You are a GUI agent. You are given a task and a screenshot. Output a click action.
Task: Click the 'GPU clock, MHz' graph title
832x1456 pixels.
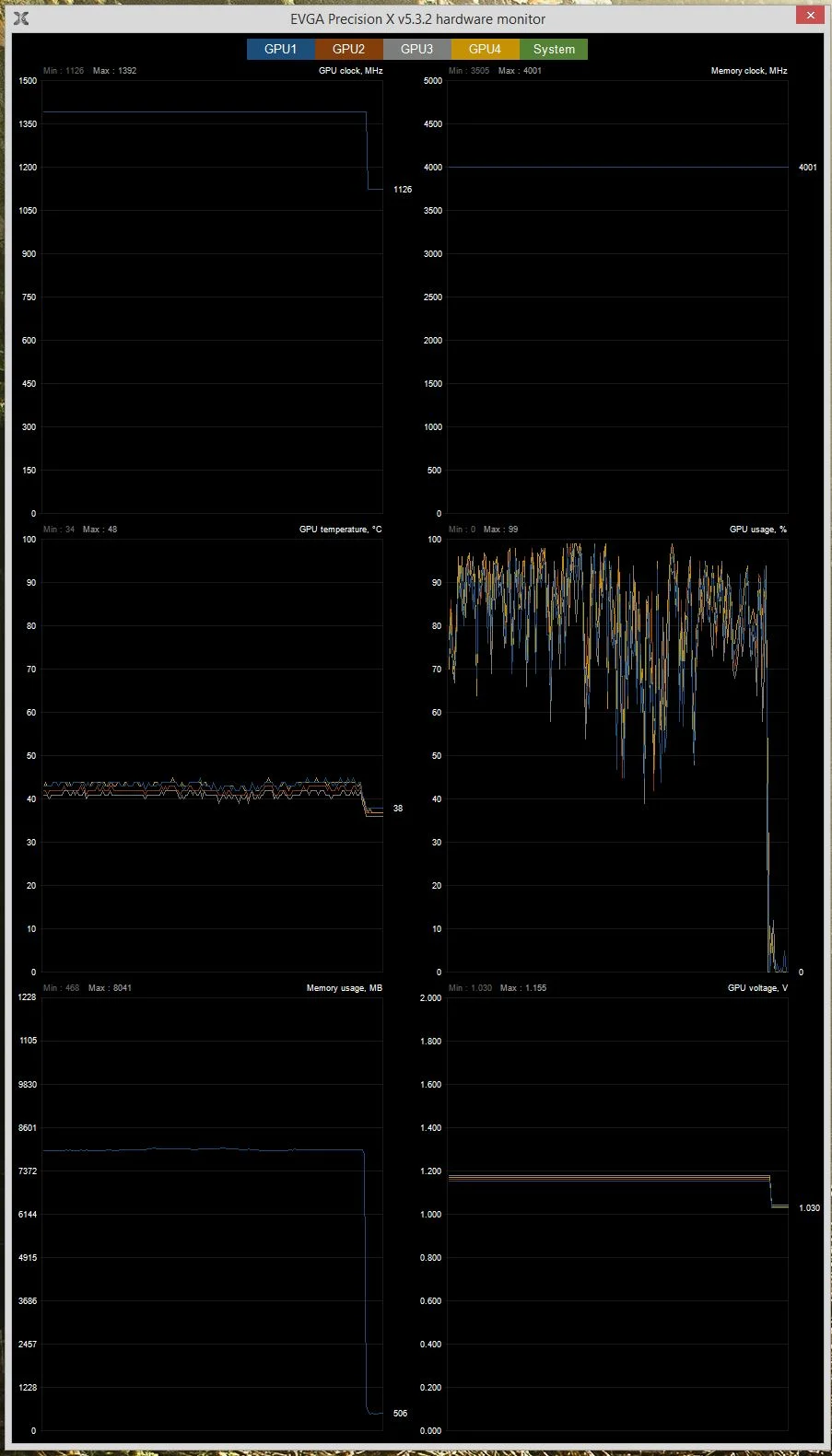[350, 71]
